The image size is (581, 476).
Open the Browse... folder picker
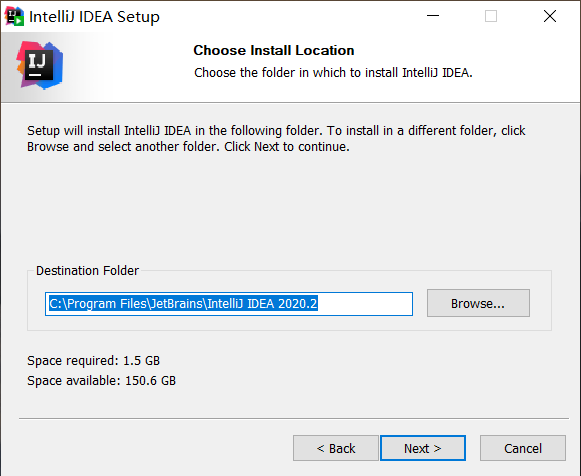click(x=478, y=303)
